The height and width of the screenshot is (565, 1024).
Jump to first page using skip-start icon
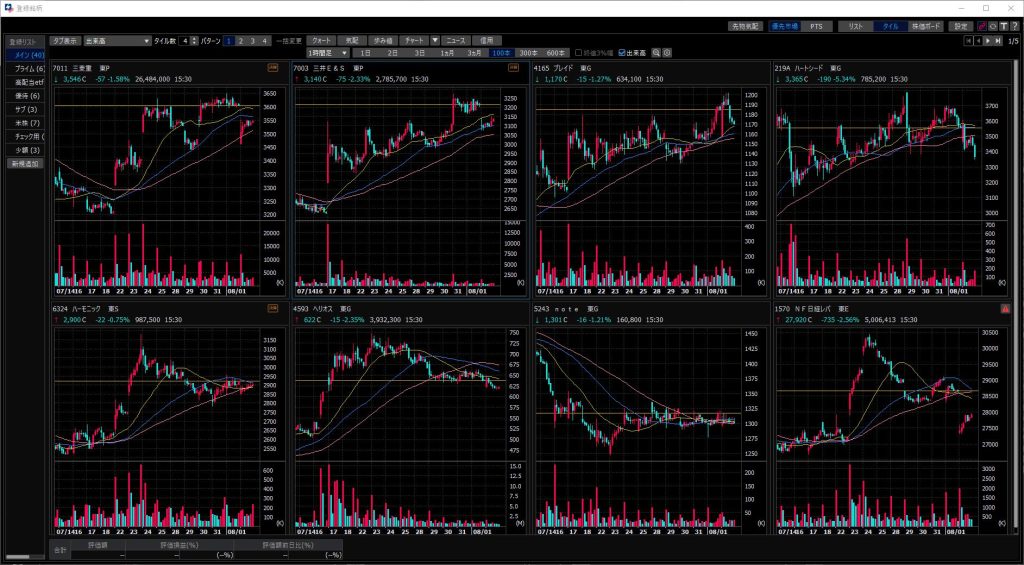coord(968,41)
